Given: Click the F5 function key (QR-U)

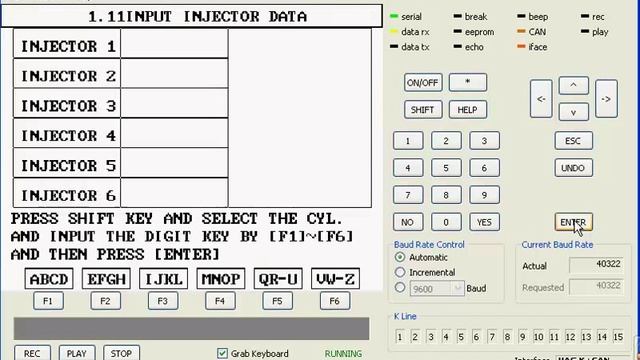Looking at the screenshot, I should tap(278, 301).
